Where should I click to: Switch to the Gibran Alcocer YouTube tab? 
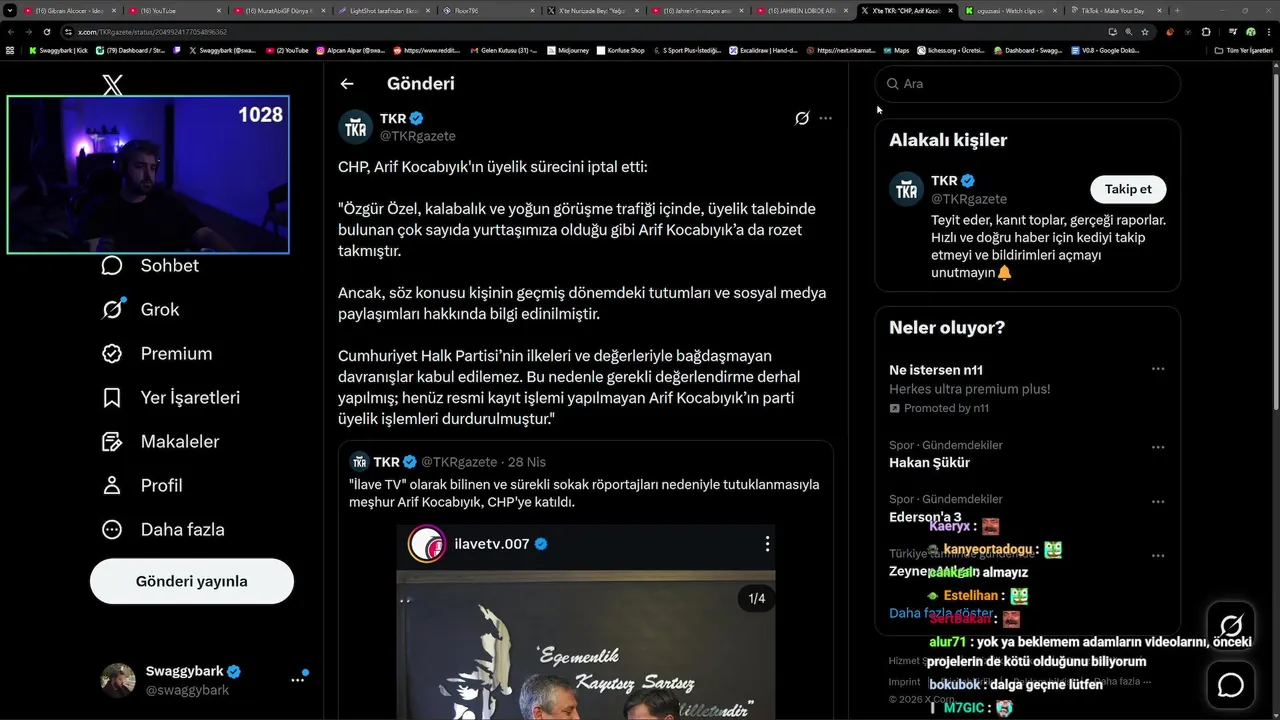click(68, 11)
